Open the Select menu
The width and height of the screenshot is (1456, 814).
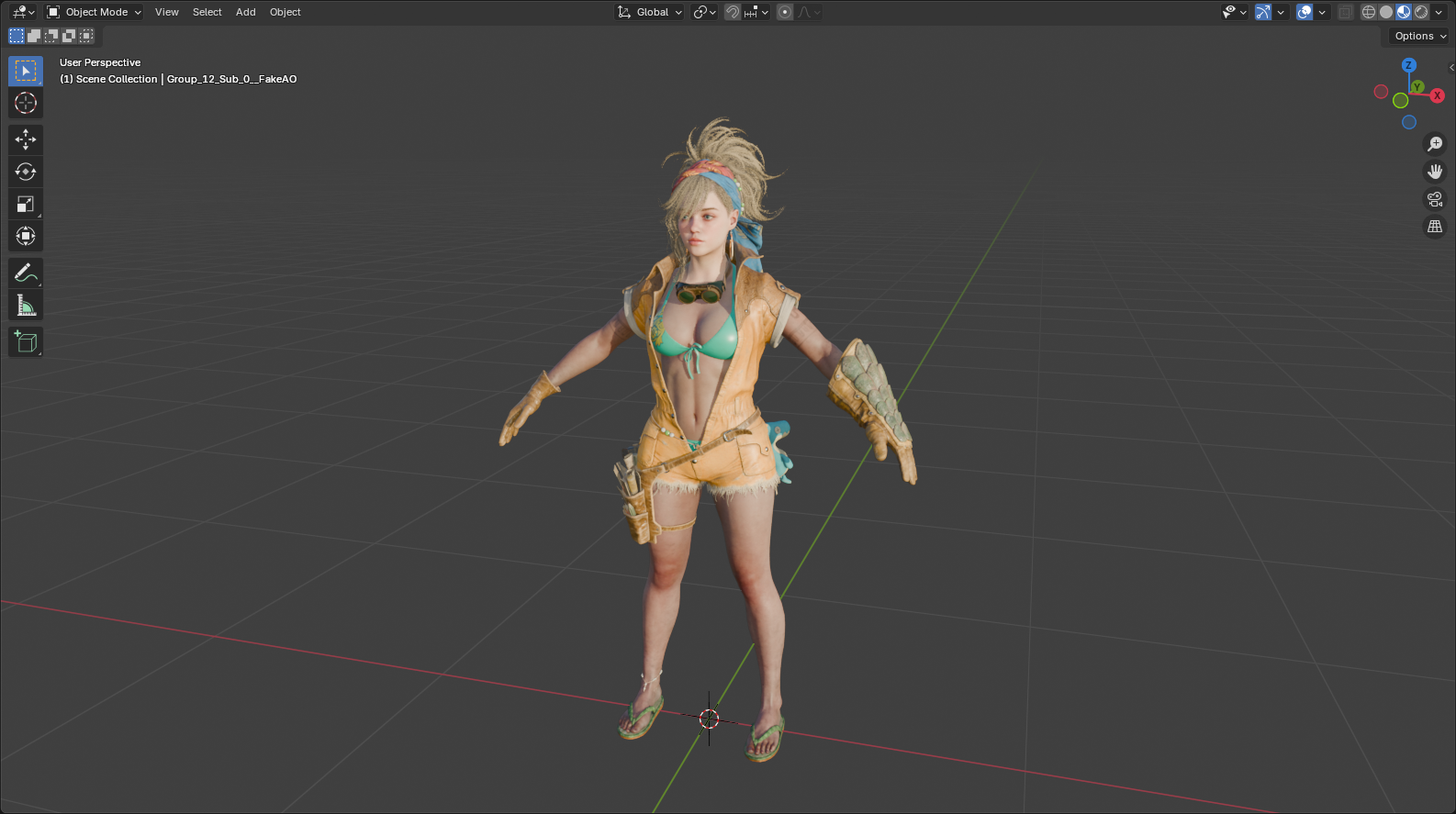click(207, 12)
